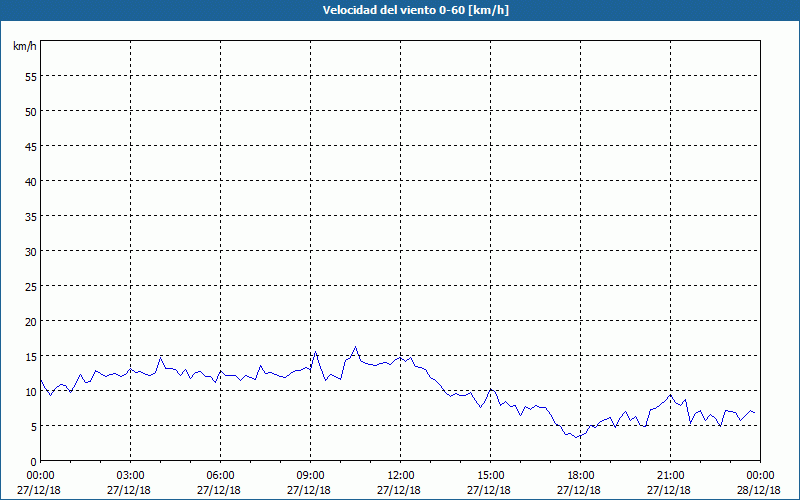Click the '21:00' time label
This screenshot has height=500, width=800.
point(670,476)
